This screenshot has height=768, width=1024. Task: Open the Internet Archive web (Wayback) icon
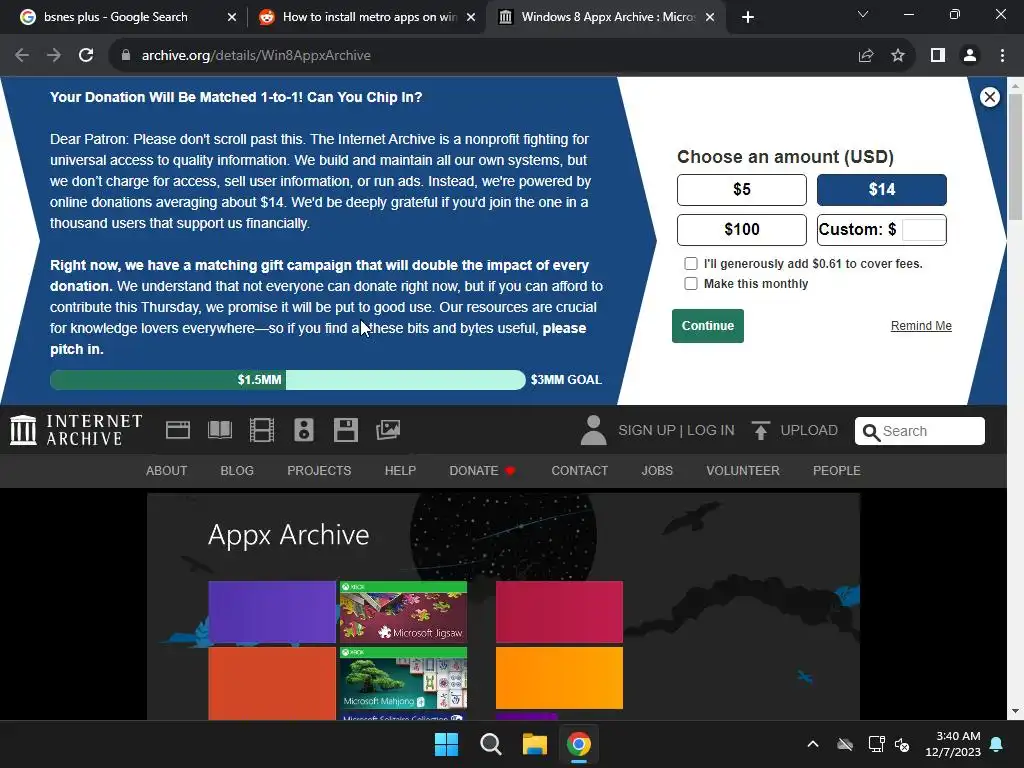point(178,430)
